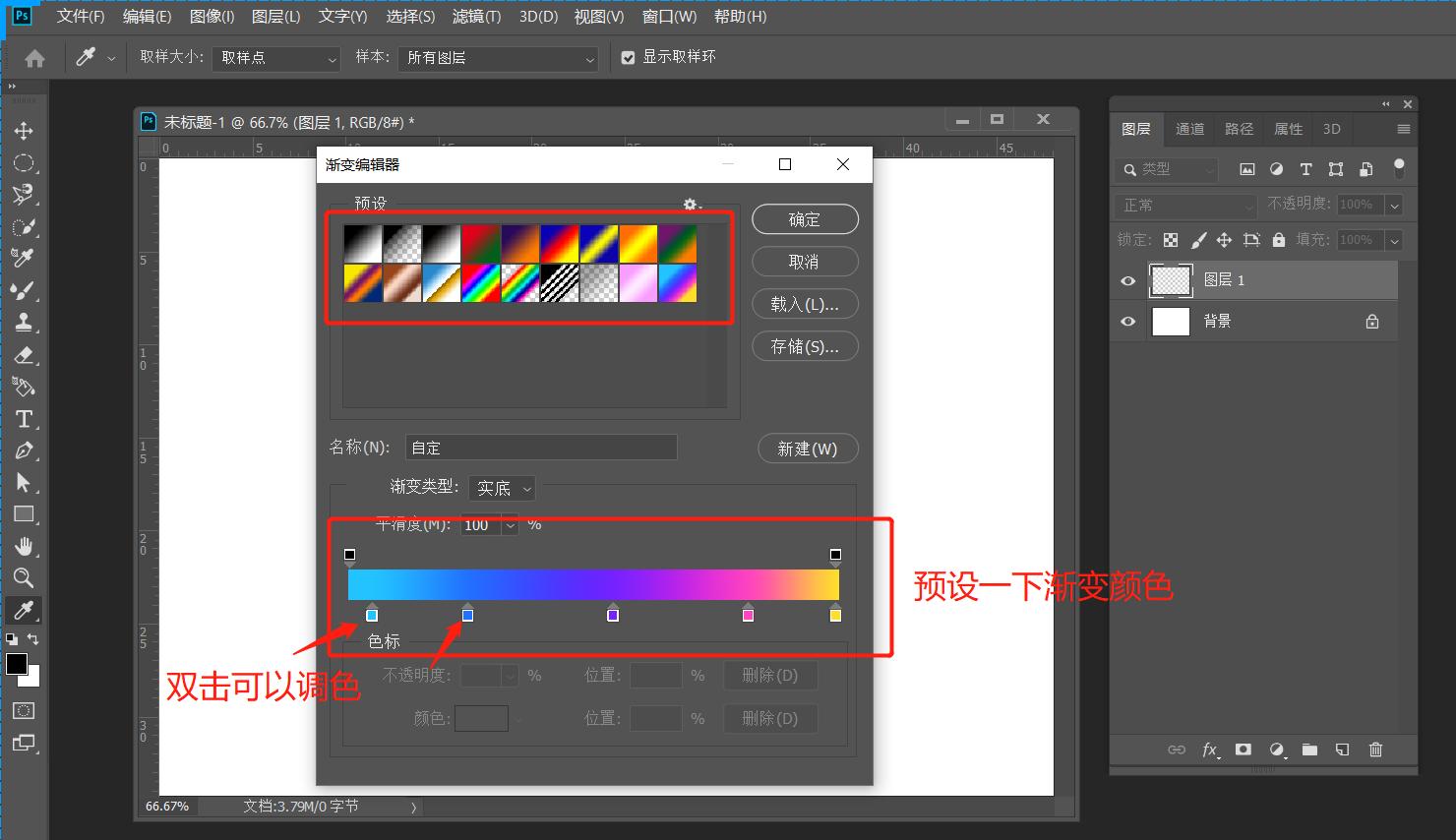Select the Eraser tool

click(24, 354)
